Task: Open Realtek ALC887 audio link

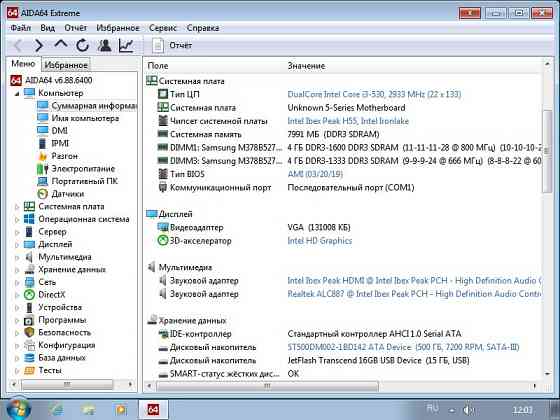Action: click(x=414, y=294)
